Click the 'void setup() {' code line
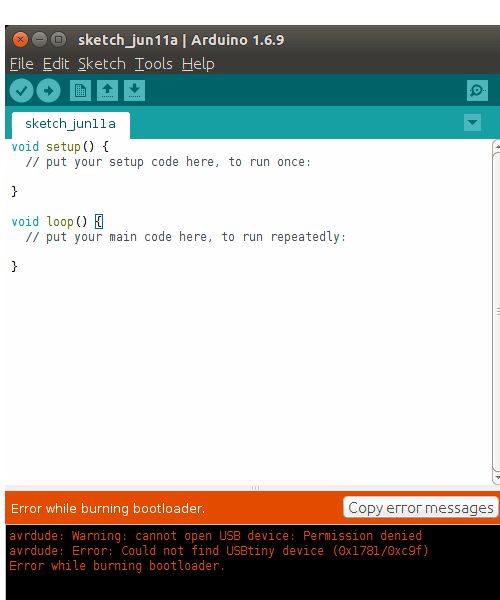 click(60, 147)
